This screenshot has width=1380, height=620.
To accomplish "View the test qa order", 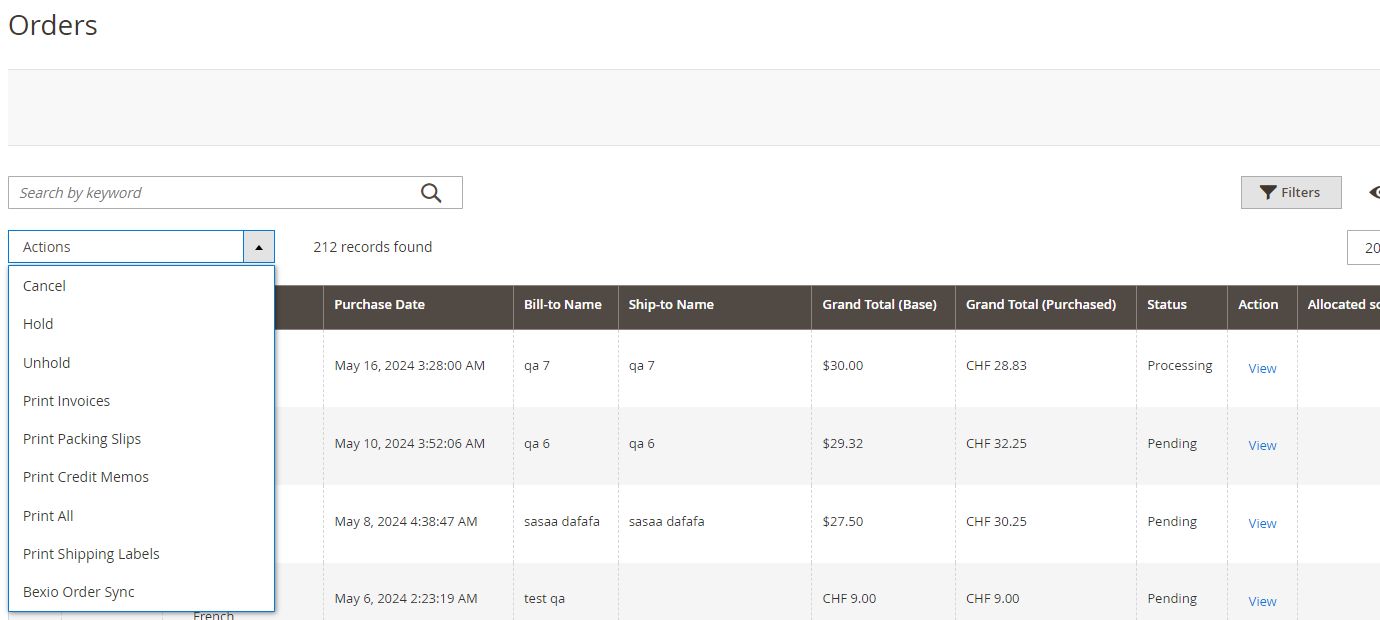I will 1262,601.
